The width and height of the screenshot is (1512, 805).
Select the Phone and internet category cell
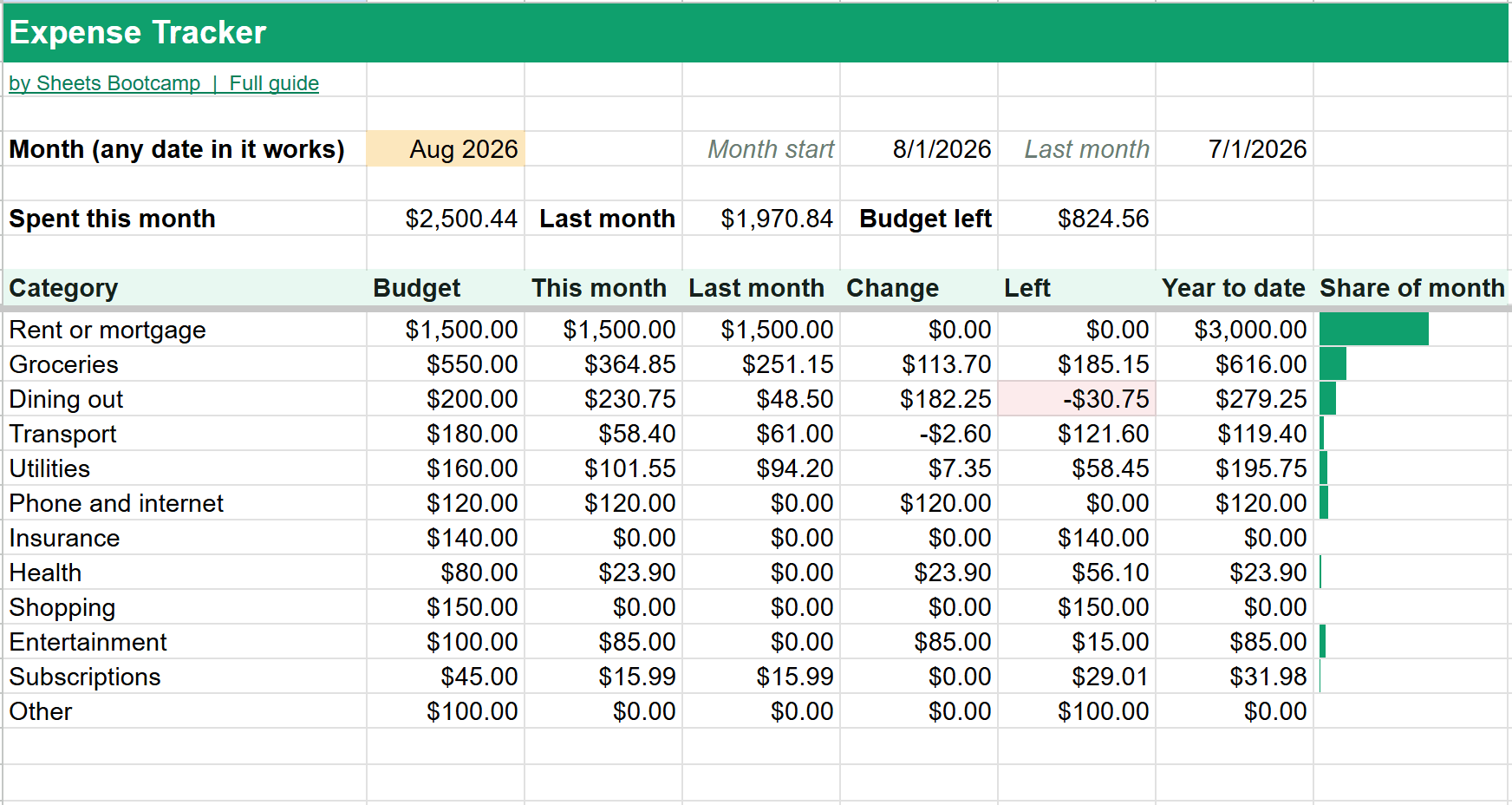pyautogui.click(x=185, y=503)
